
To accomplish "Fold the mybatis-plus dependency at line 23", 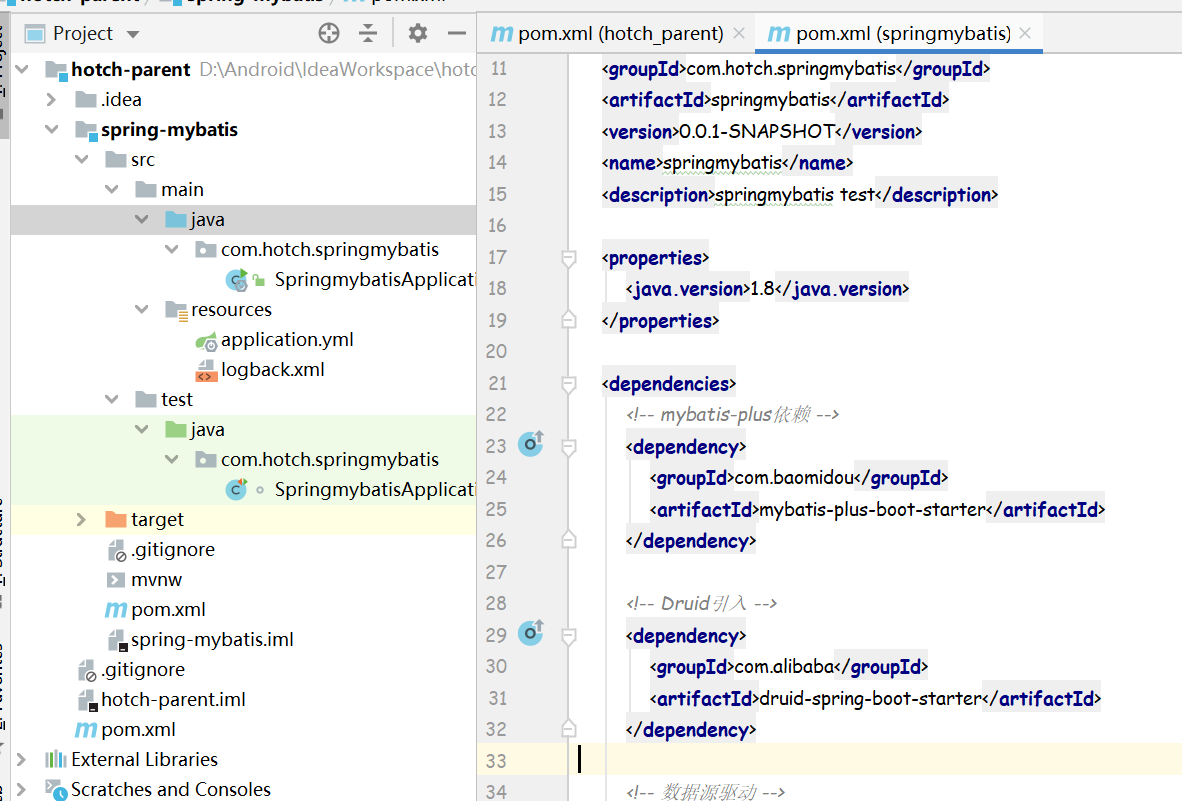I will (x=569, y=448).
